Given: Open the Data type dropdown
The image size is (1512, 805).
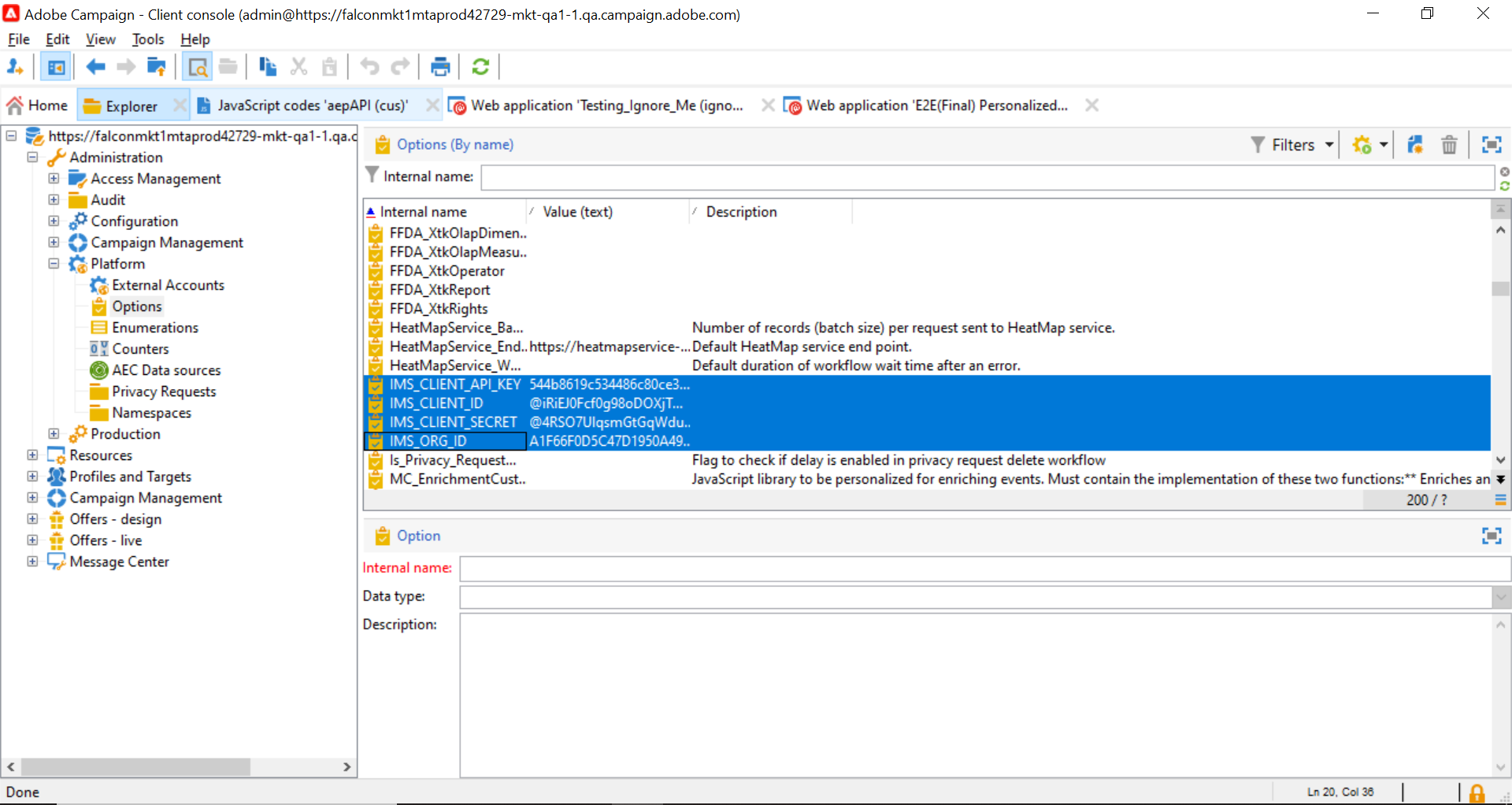Looking at the screenshot, I should click(x=1501, y=597).
